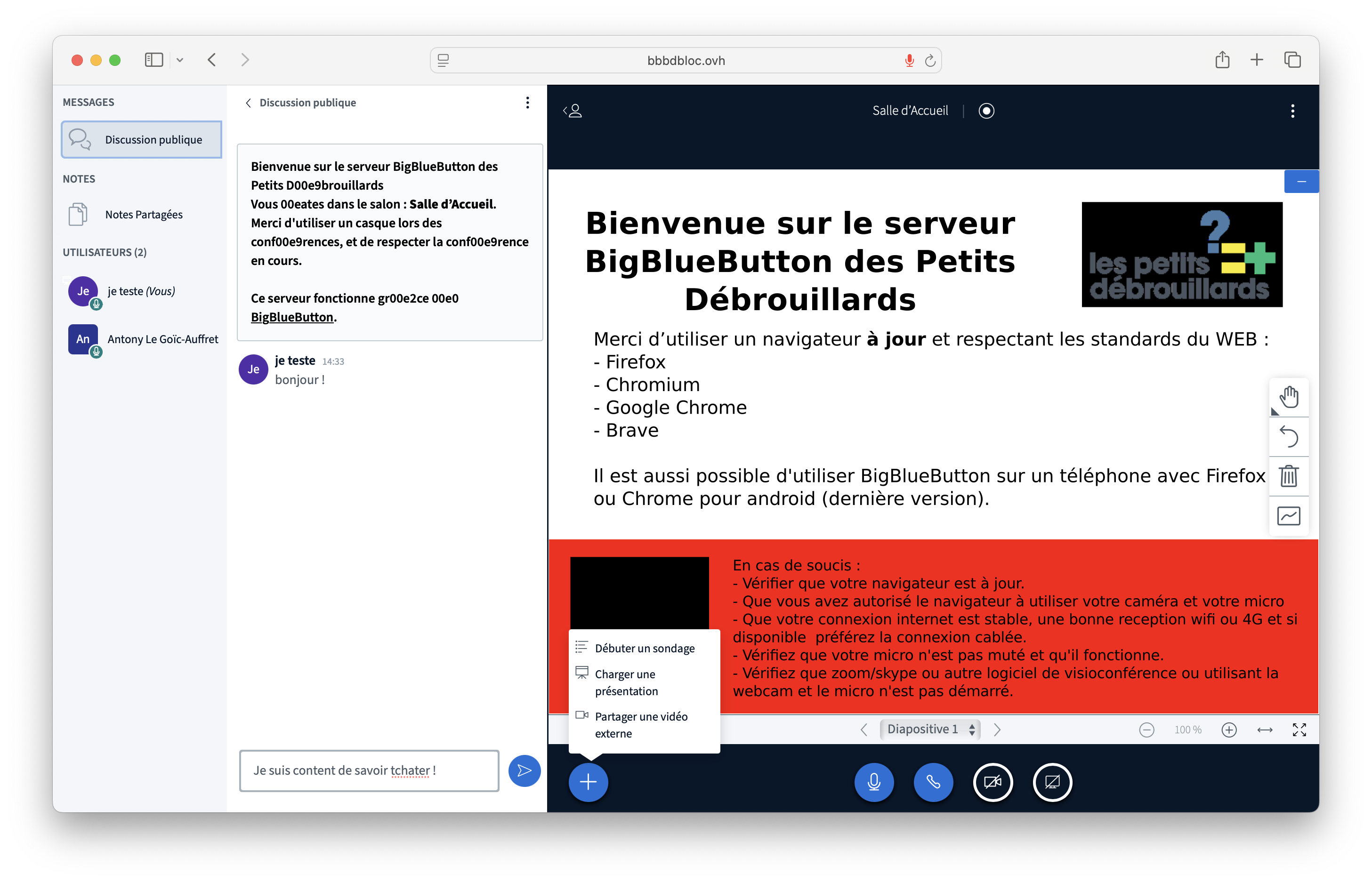
Task: Open meeting options menu top right
Action: coord(1292,111)
